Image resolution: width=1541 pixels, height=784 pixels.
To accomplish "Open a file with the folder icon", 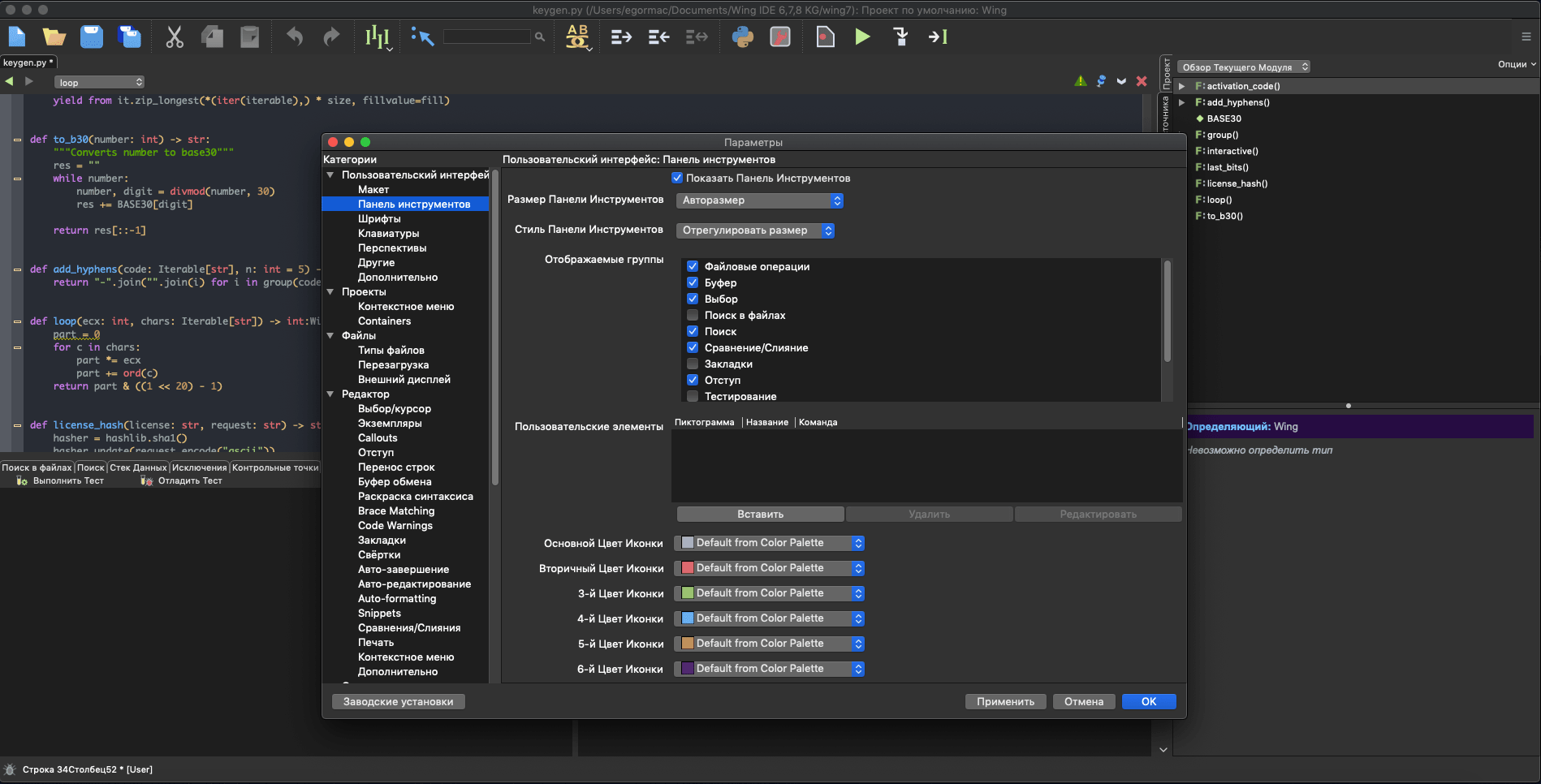I will [x=54, y=37].
